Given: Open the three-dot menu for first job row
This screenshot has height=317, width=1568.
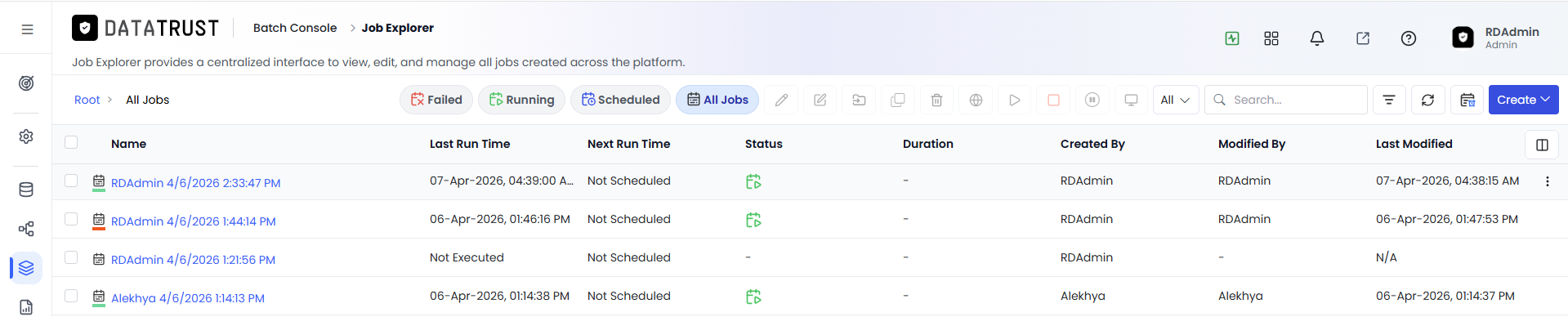Looking at the screenshot, I should [1547, 181].
